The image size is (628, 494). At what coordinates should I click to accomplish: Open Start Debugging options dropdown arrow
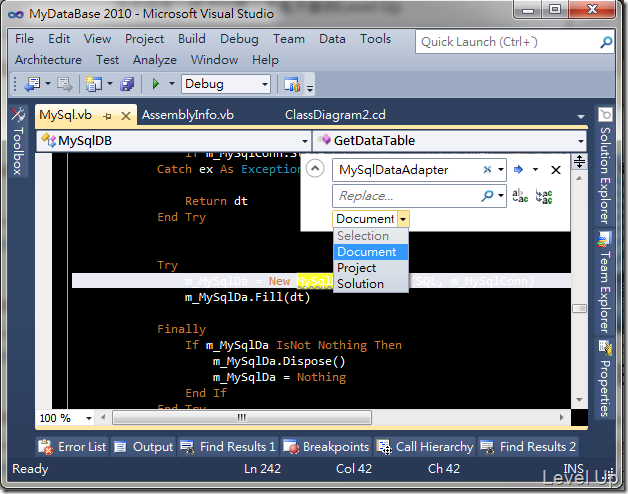[172, 84]
